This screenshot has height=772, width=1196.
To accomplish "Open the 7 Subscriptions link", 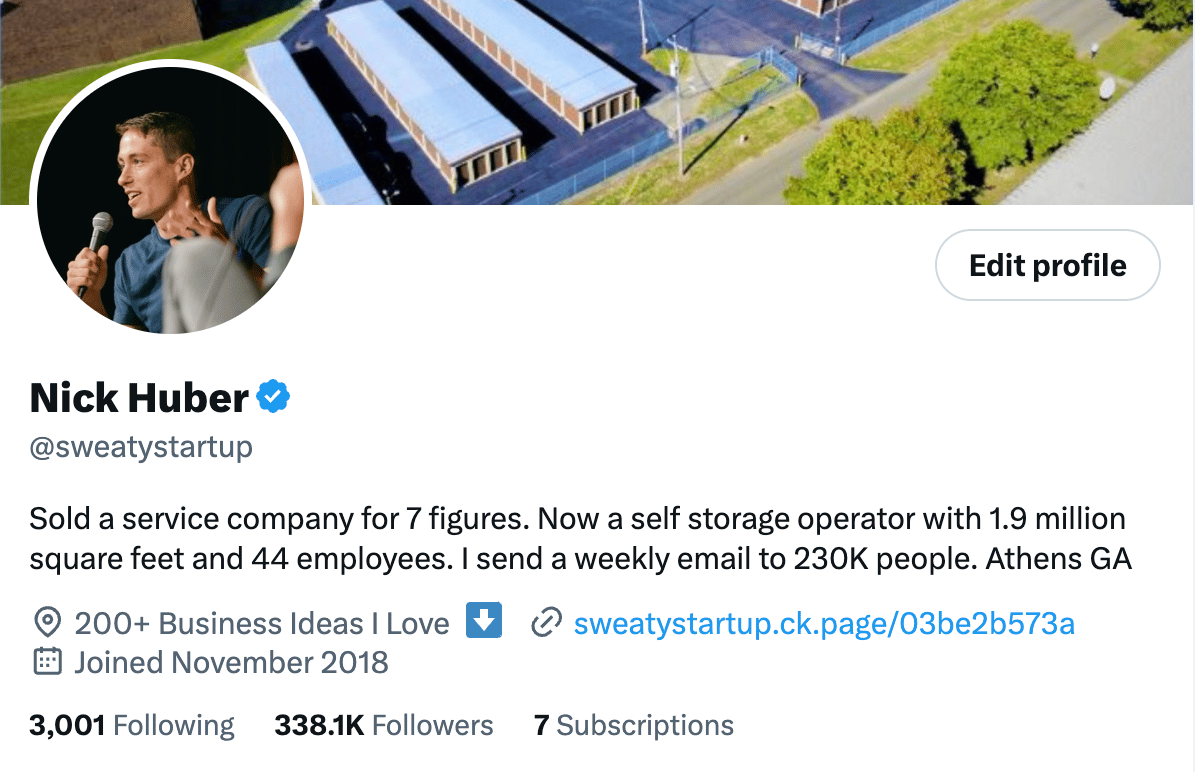I will pos(634,725).
